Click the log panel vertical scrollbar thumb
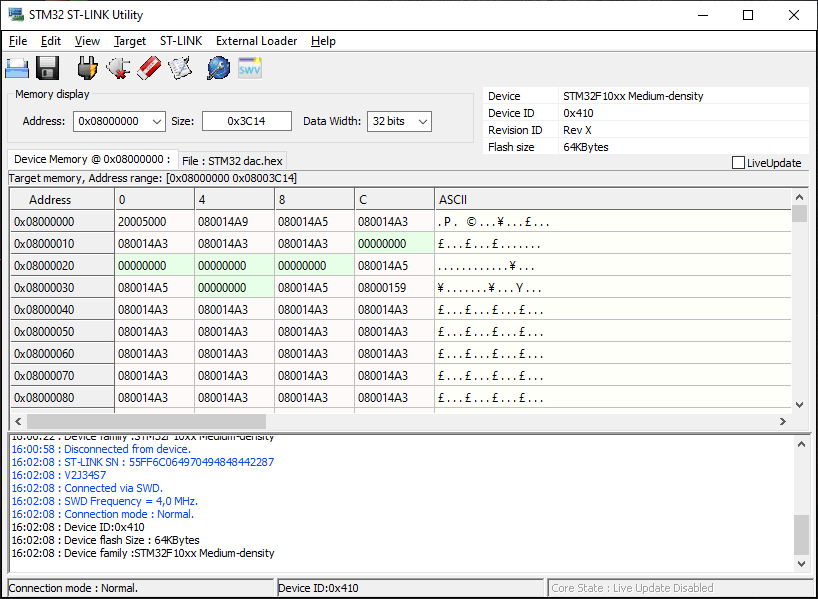 (x=801, y=535)
